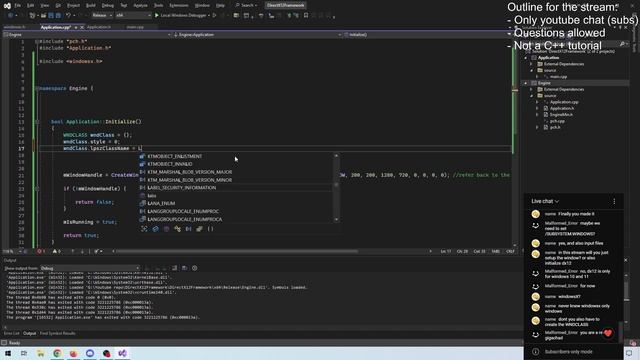Collapse the Application project node
Viewport: 640px width, 360px height.
[x=526, y=58]
